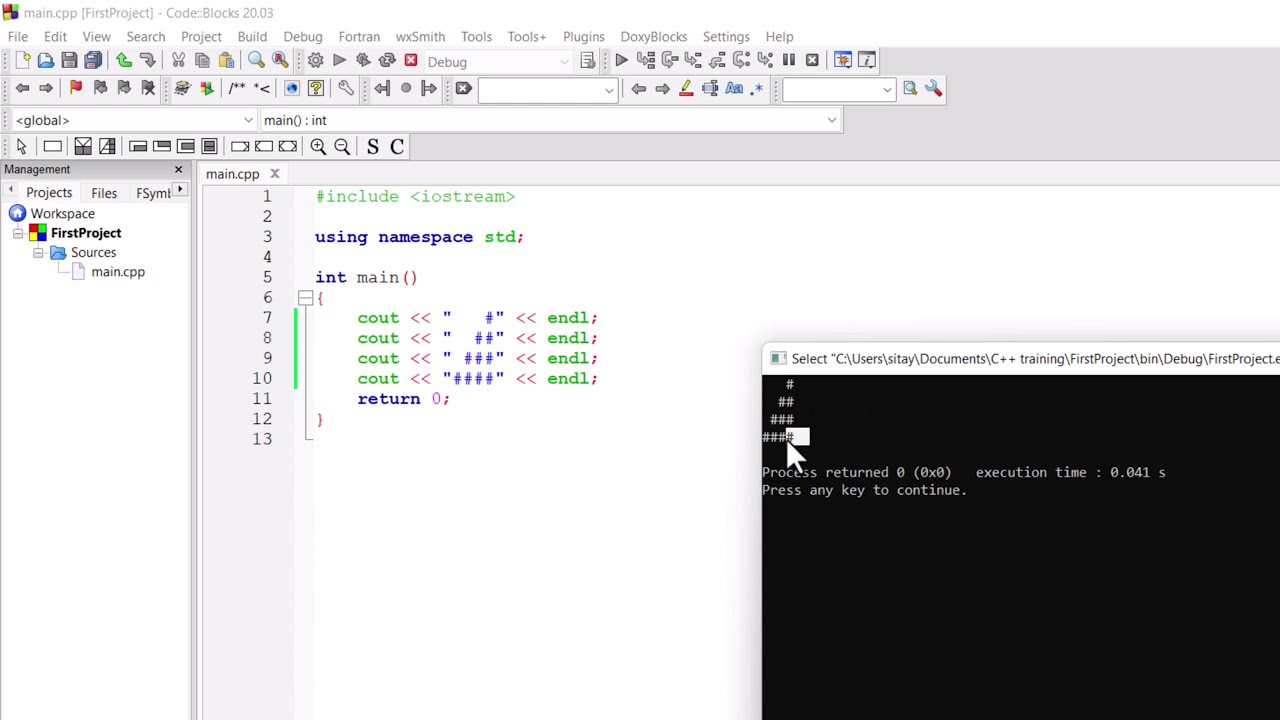Screen dimensions: 1280x720
Task: Toggle Match case with the Aa icon
Action: pyautogui.click(x=734, y=89)
